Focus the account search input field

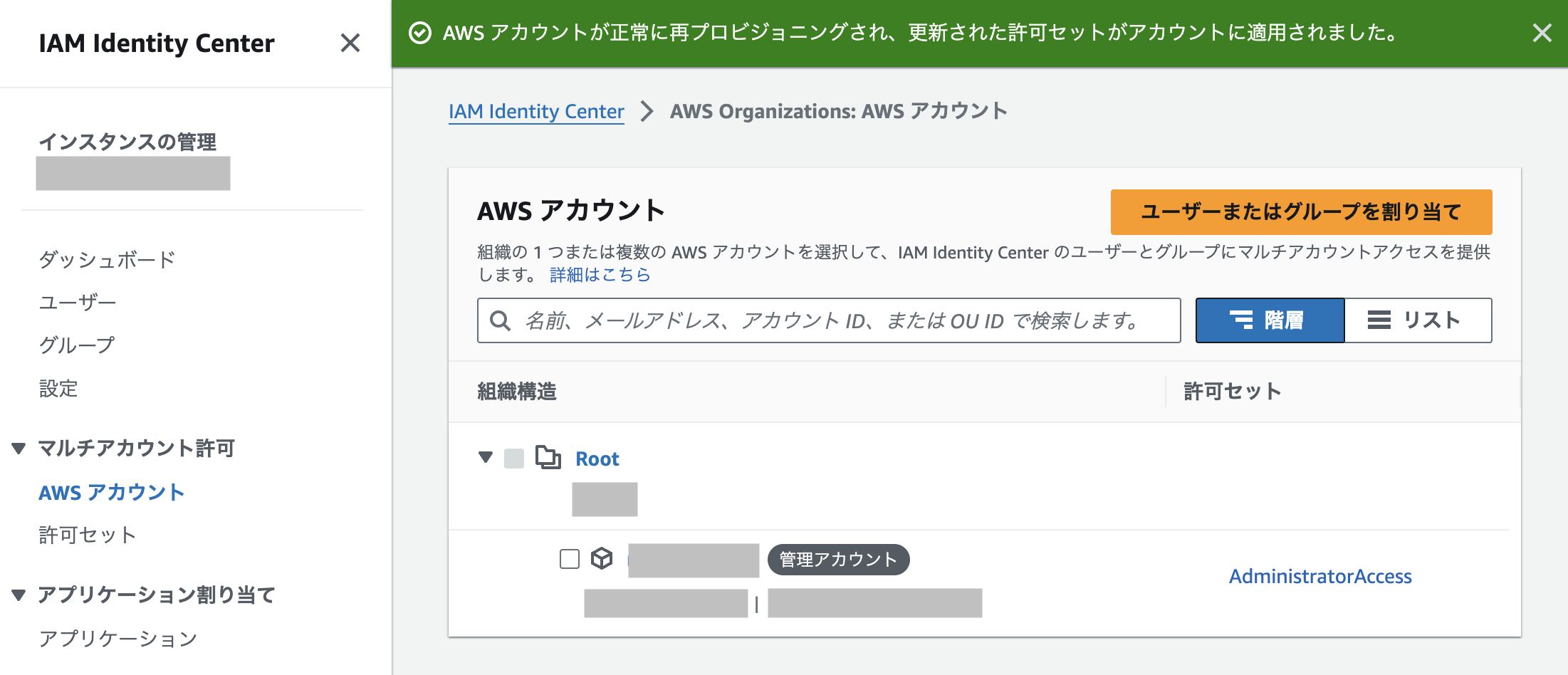coord(829,320)
